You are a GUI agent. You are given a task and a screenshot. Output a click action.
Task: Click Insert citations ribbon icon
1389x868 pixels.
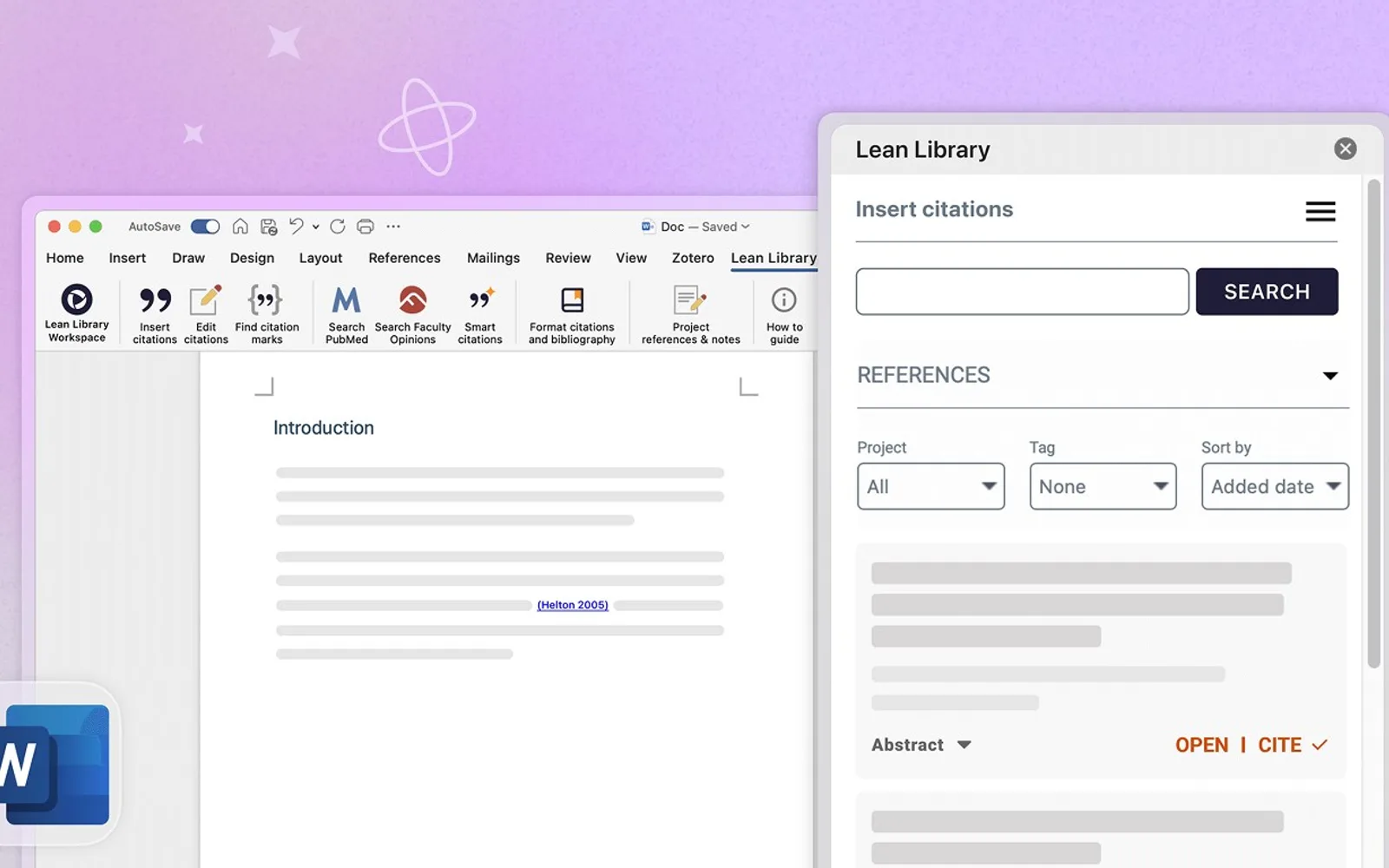point(155,315)
